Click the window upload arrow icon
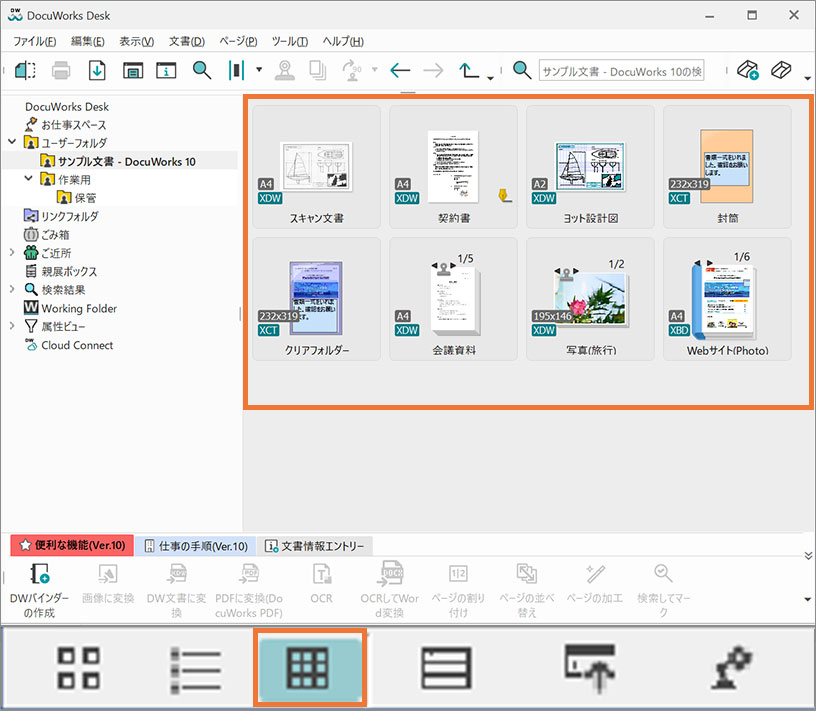This screenshot has width=816, height=711. click(590, 668)
